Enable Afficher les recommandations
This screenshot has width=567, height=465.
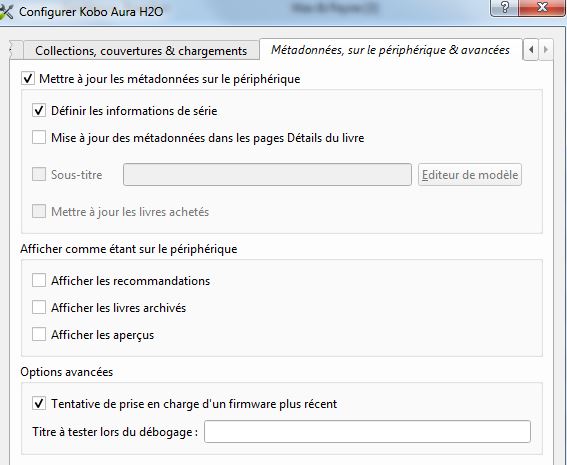click(39, 280)
